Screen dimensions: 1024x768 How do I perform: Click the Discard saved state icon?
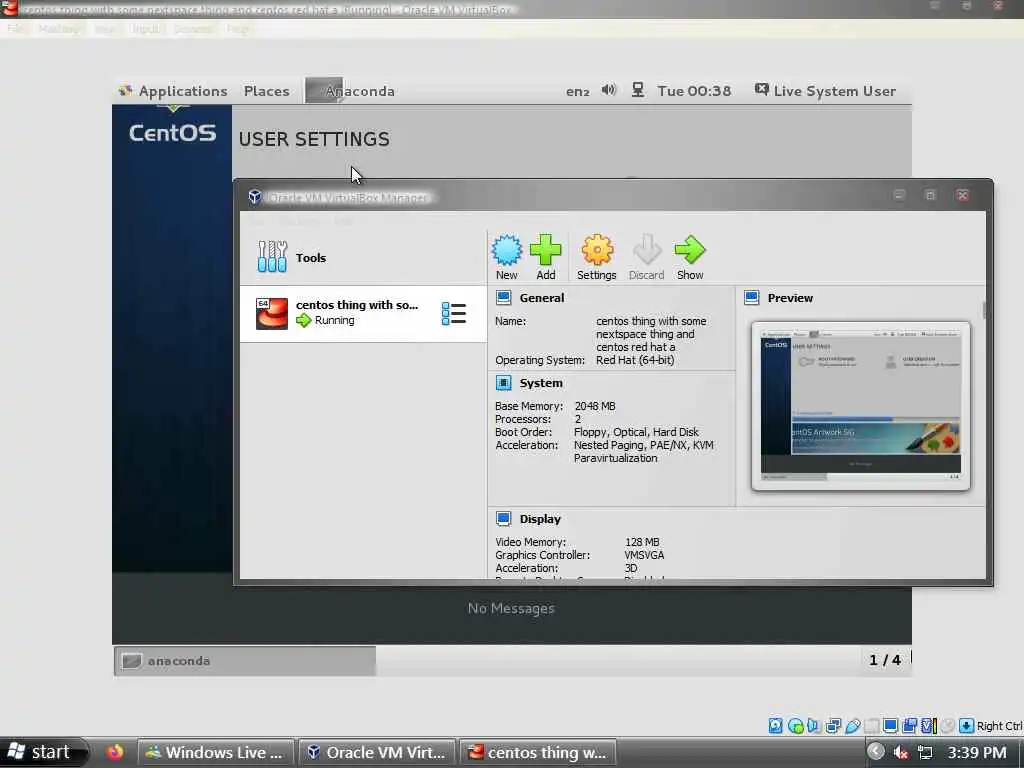coord(647,257)
